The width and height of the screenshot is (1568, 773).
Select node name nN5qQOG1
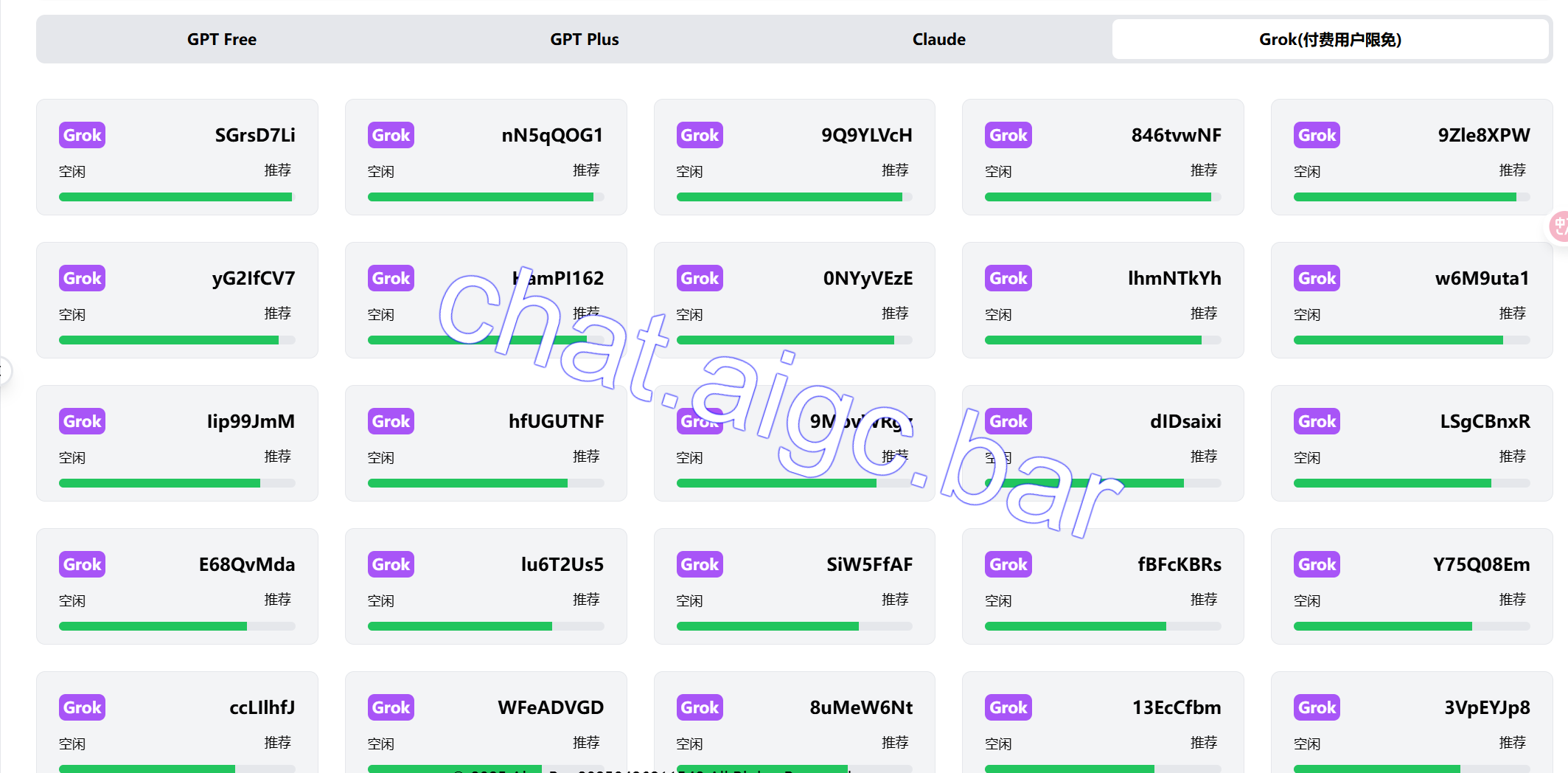552,135
